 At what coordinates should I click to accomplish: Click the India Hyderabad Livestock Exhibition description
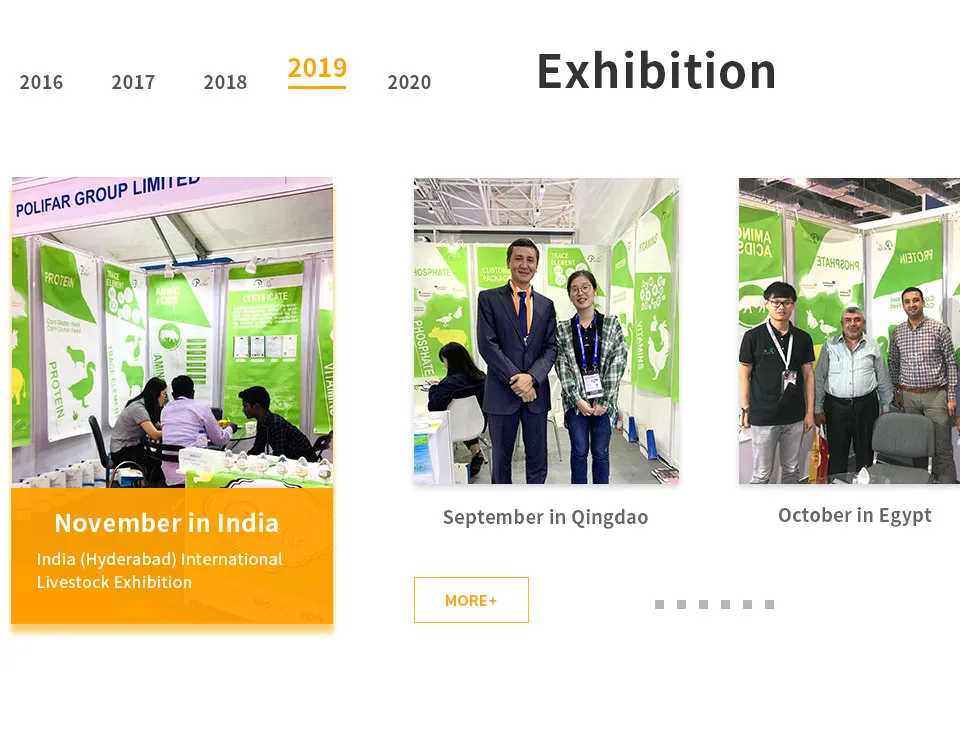tap(159, 570)
